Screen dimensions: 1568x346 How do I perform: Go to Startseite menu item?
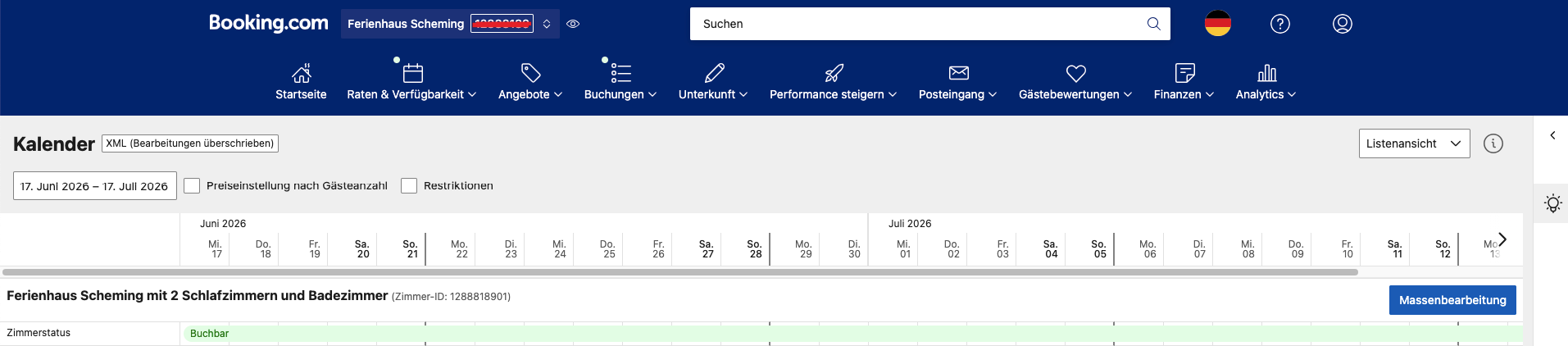tap(301, 94)
